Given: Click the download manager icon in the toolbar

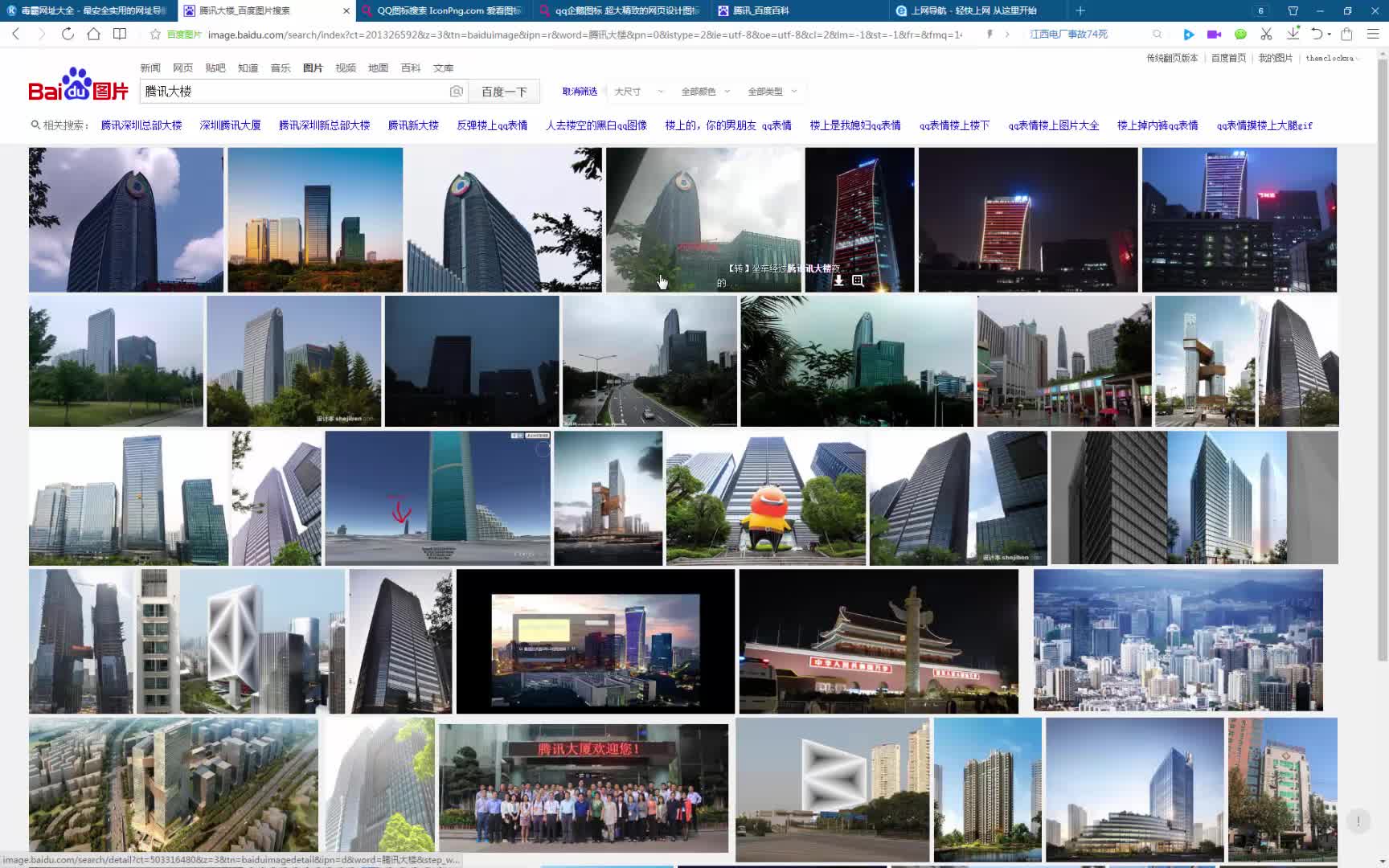Looking at the screenshot, I should 1293,35.
